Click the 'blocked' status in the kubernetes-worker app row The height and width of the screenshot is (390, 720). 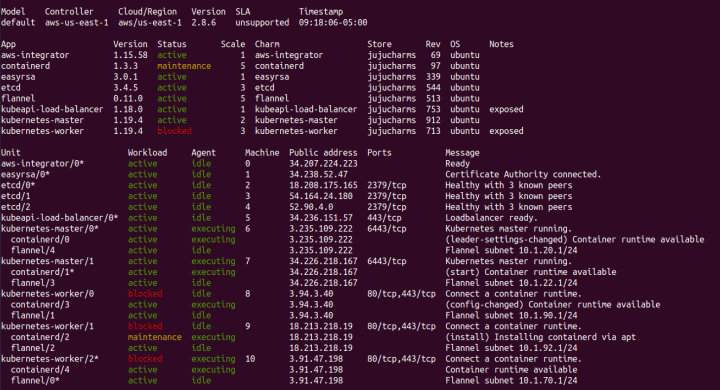pos(174,131)
